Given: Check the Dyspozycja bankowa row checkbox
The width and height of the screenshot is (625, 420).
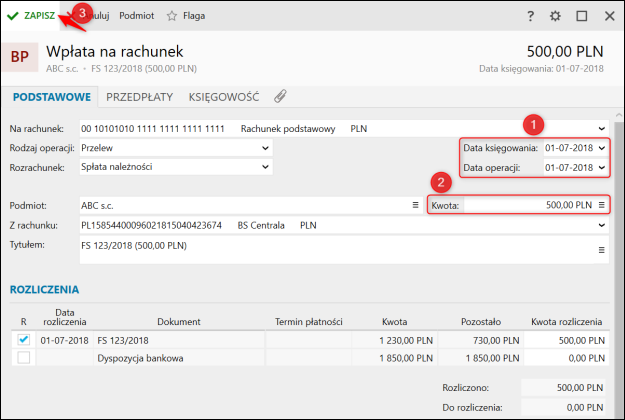Looking at the screenshot, I should point(24,357).
